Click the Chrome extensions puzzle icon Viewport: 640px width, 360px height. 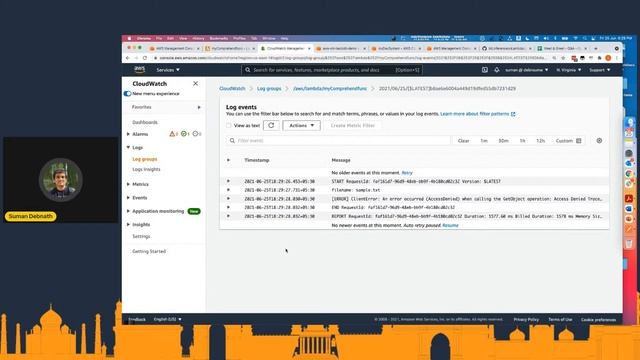pyautogui.click(x=600, y=58)
